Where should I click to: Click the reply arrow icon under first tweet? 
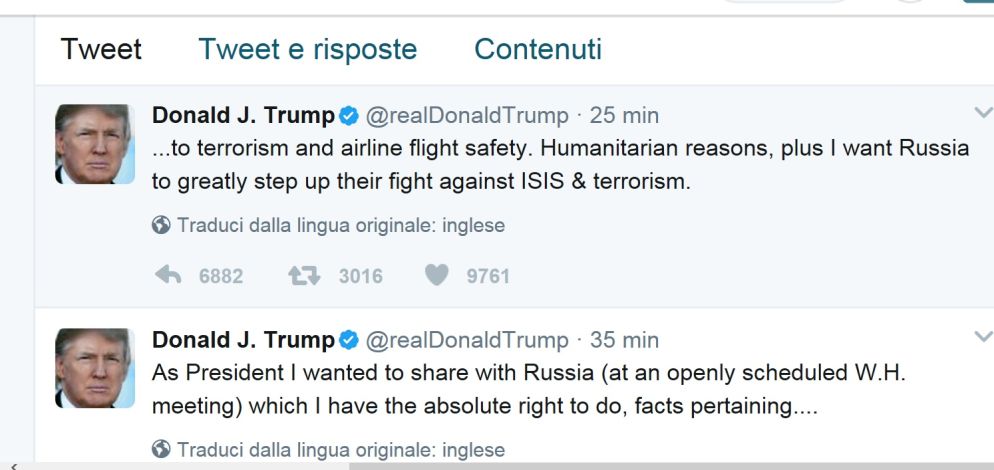(168, 275)
